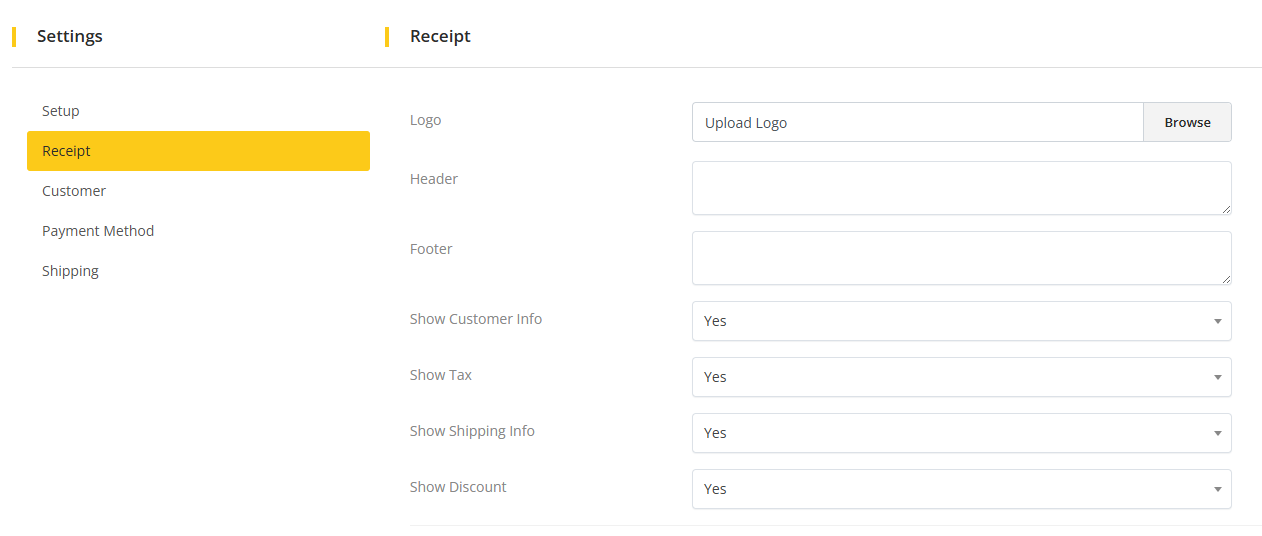The height and width of the screenshot is (536, 1262).
Task: Click the Upload Logo file field
Action: coord(917,122)
